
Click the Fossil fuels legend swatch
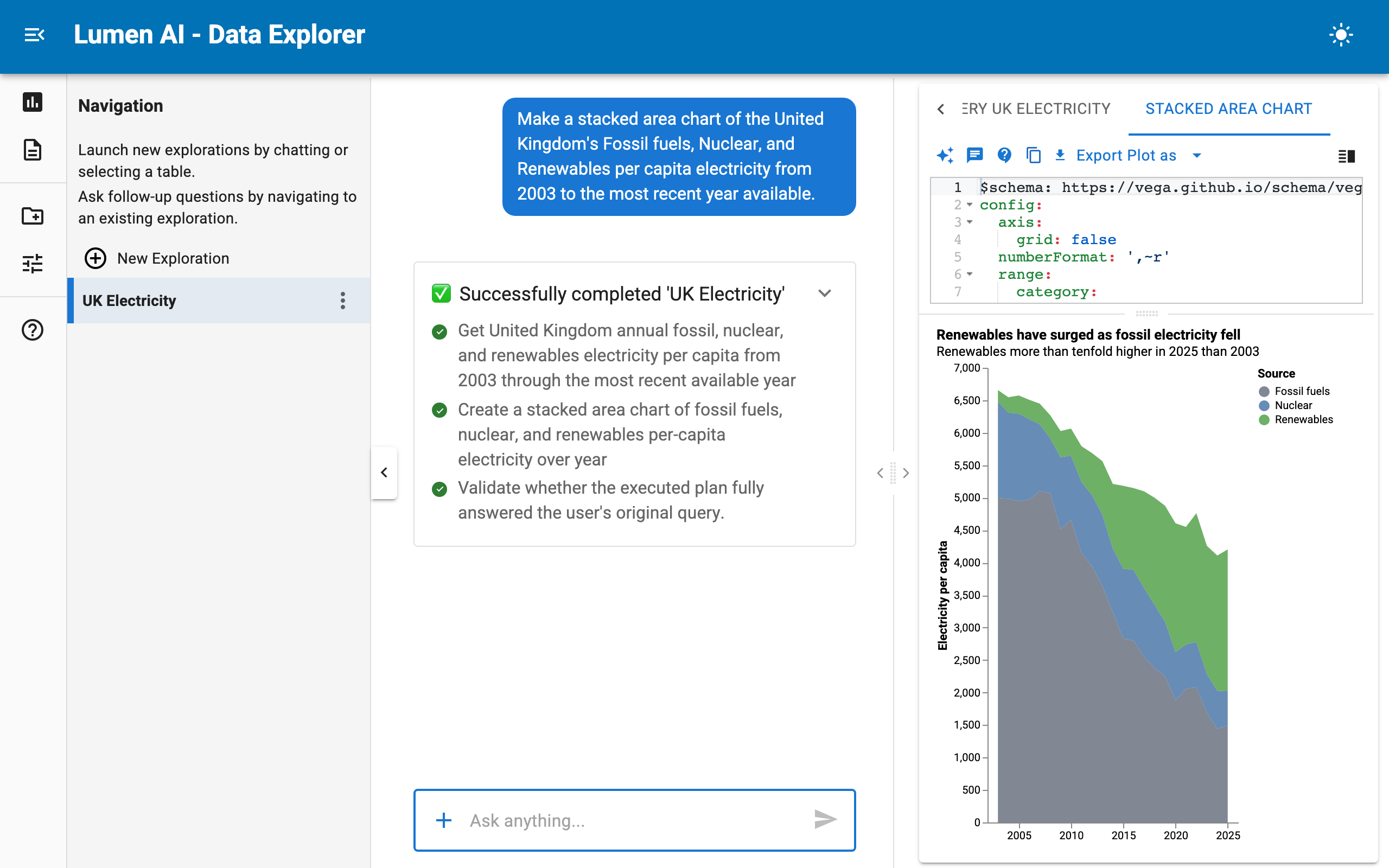tap(1263, 392)
